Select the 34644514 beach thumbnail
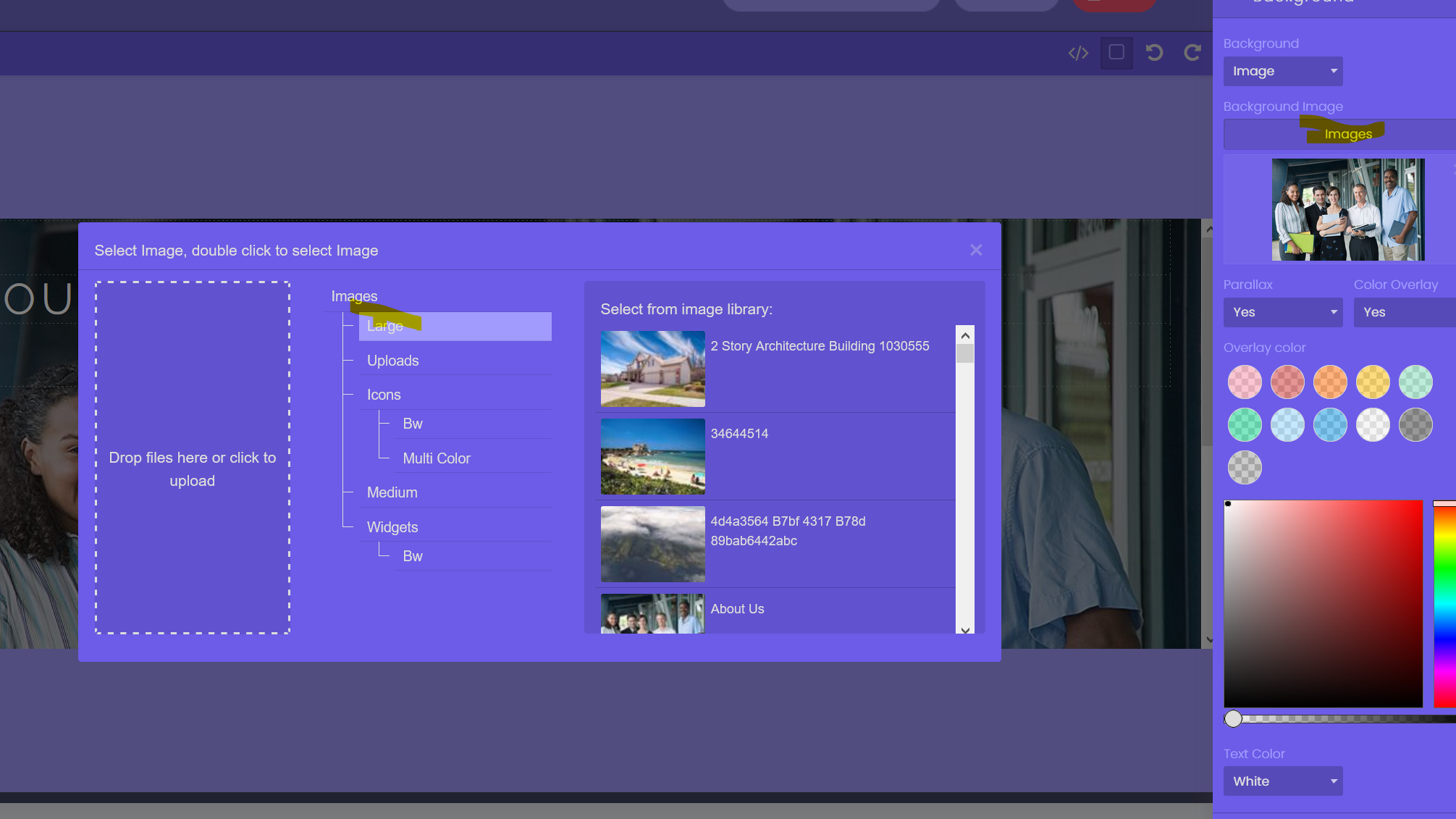The height and width of the screenshot is (819, 1456). tap(652, 457)
